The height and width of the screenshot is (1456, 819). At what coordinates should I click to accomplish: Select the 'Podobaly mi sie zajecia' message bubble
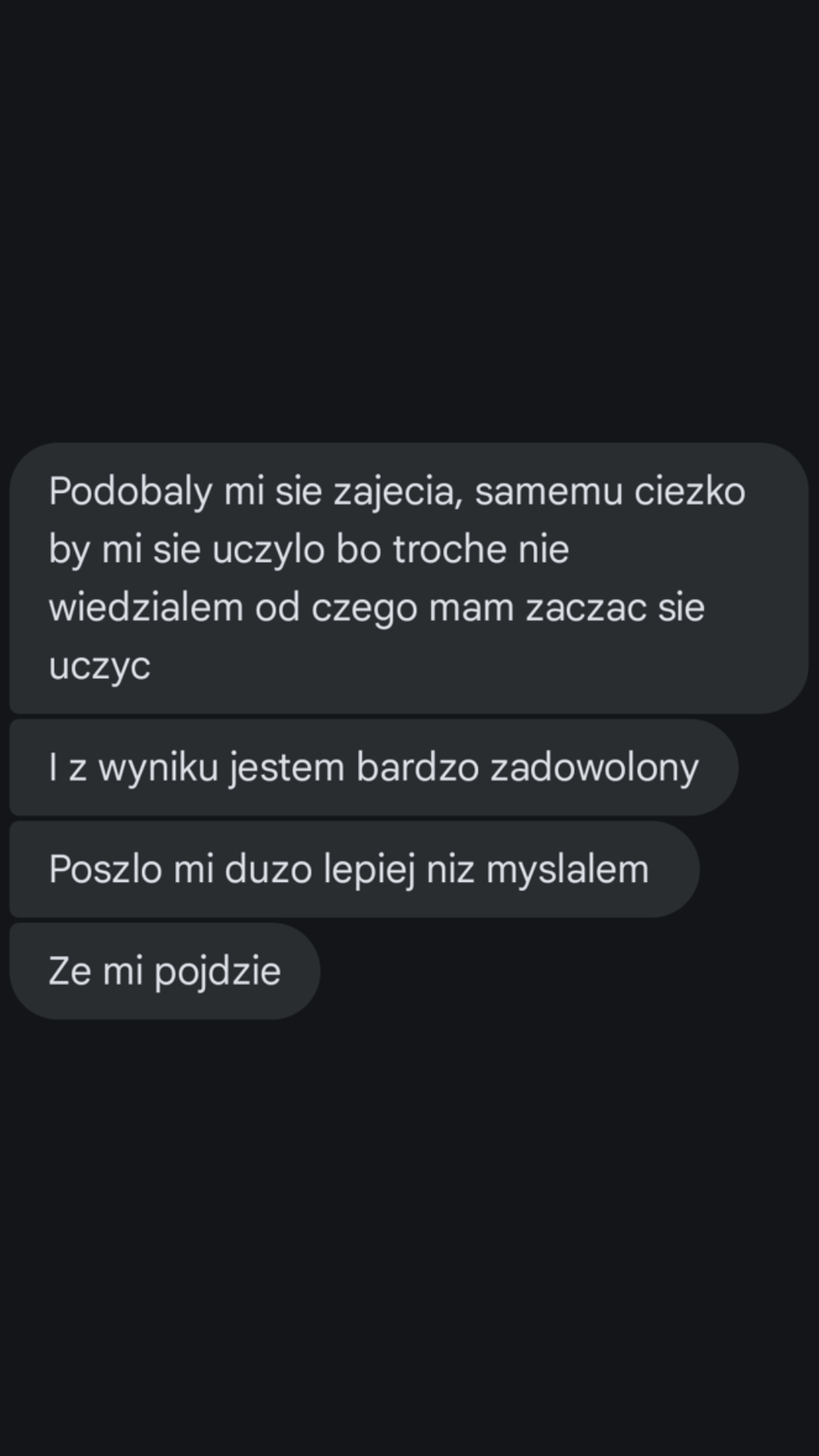coord(409,578)
